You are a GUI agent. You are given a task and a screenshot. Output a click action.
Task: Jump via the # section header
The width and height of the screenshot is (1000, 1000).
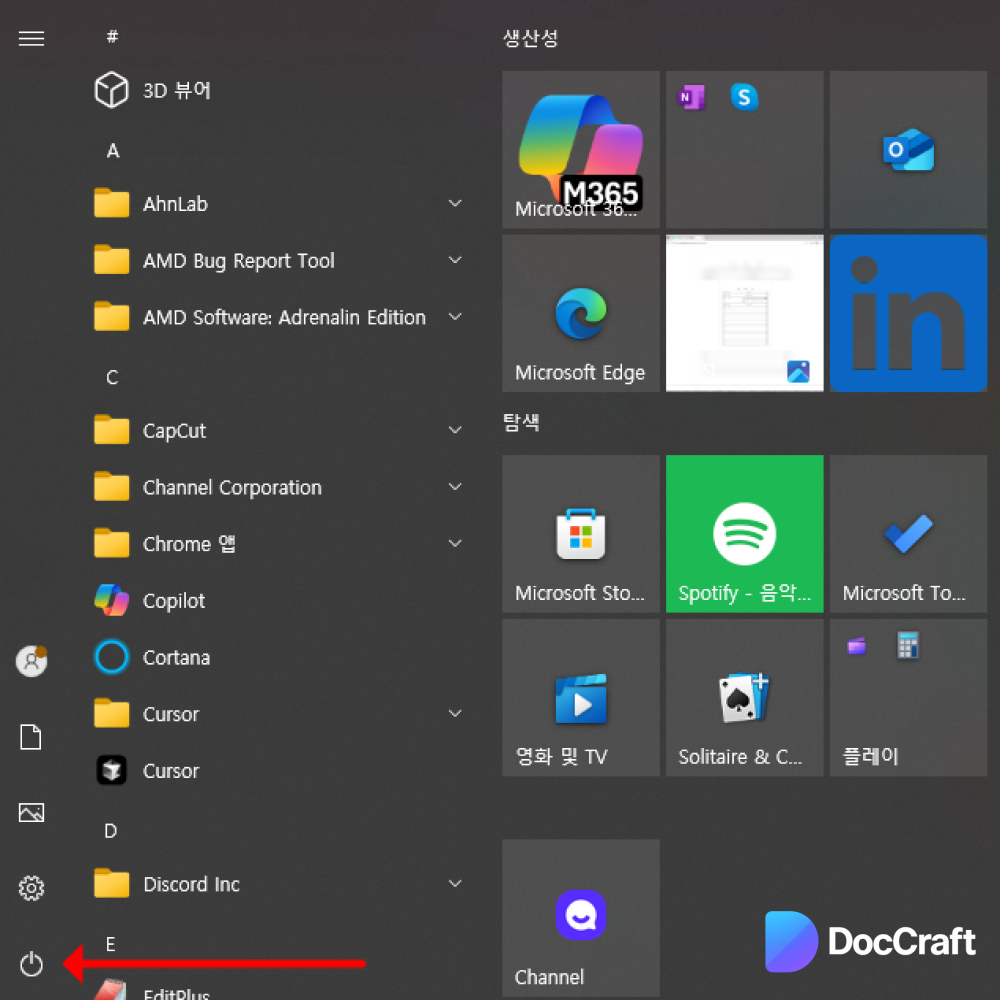[x=112, y=36]
